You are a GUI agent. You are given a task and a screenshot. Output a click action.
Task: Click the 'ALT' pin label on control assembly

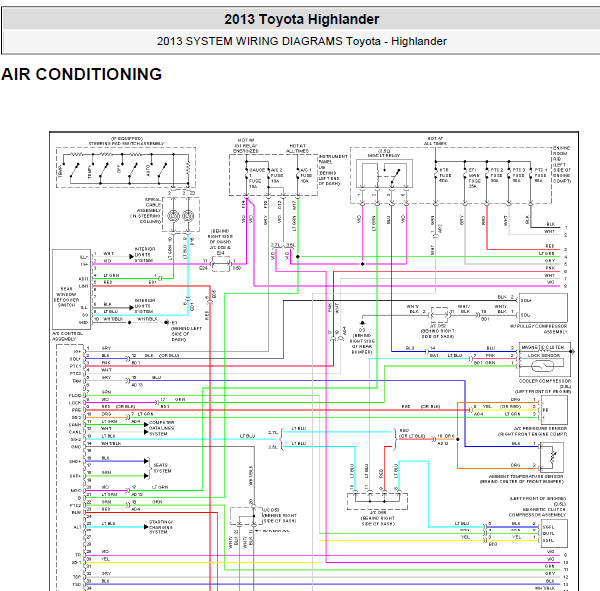pyautogui.click(x=77, y=527)
